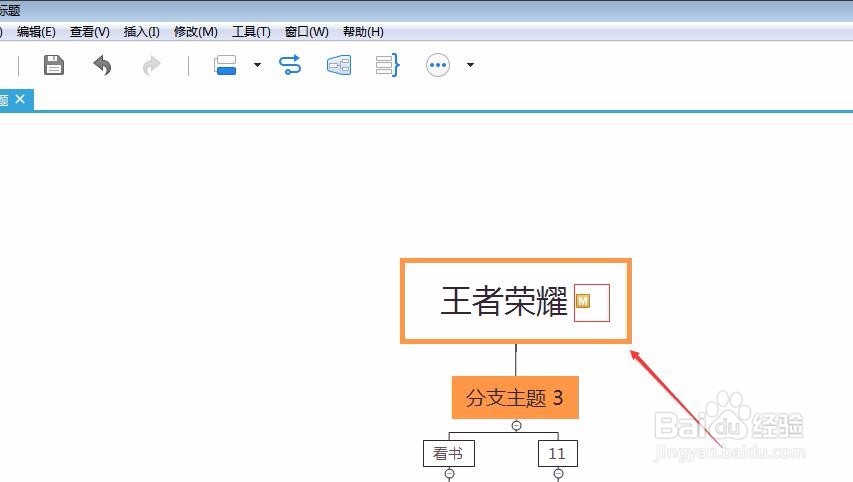Insert a topic with the blue topic icon

tap(225, 65)
